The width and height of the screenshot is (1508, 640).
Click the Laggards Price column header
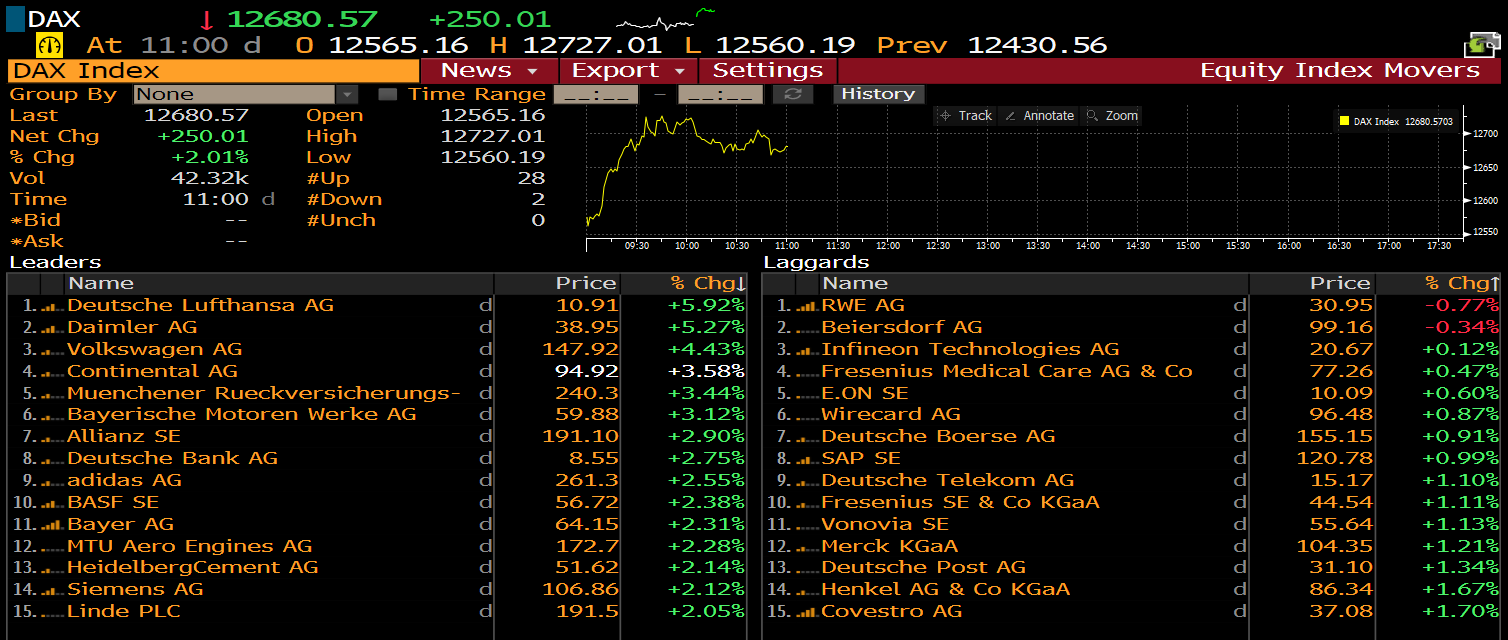pos(1311,284)
